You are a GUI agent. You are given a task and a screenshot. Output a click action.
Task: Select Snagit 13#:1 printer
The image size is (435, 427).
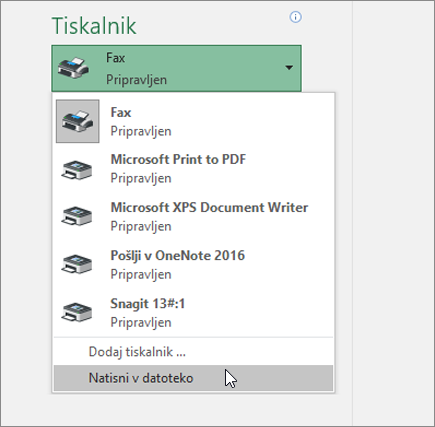[x=194, y=313]
